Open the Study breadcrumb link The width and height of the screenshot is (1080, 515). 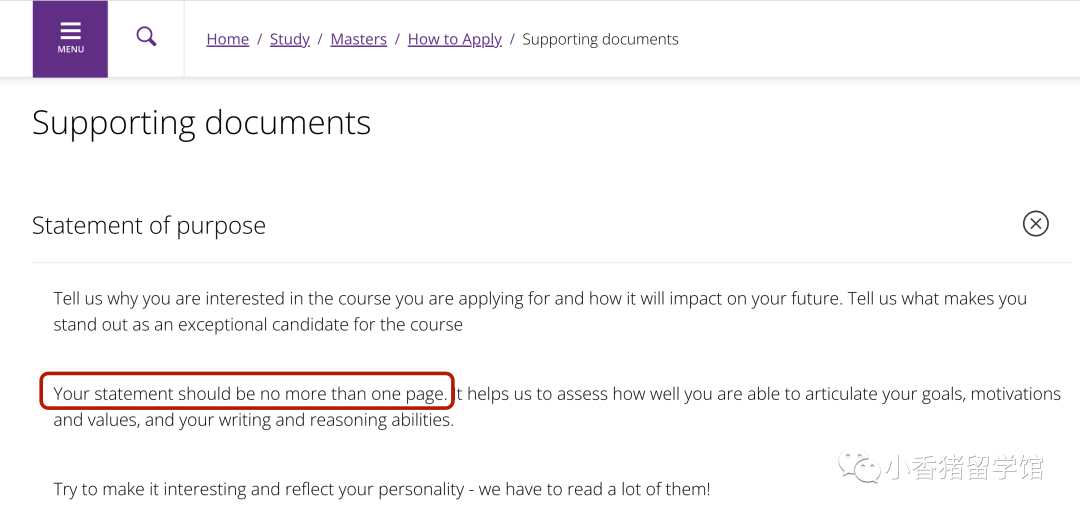(289, 39)
